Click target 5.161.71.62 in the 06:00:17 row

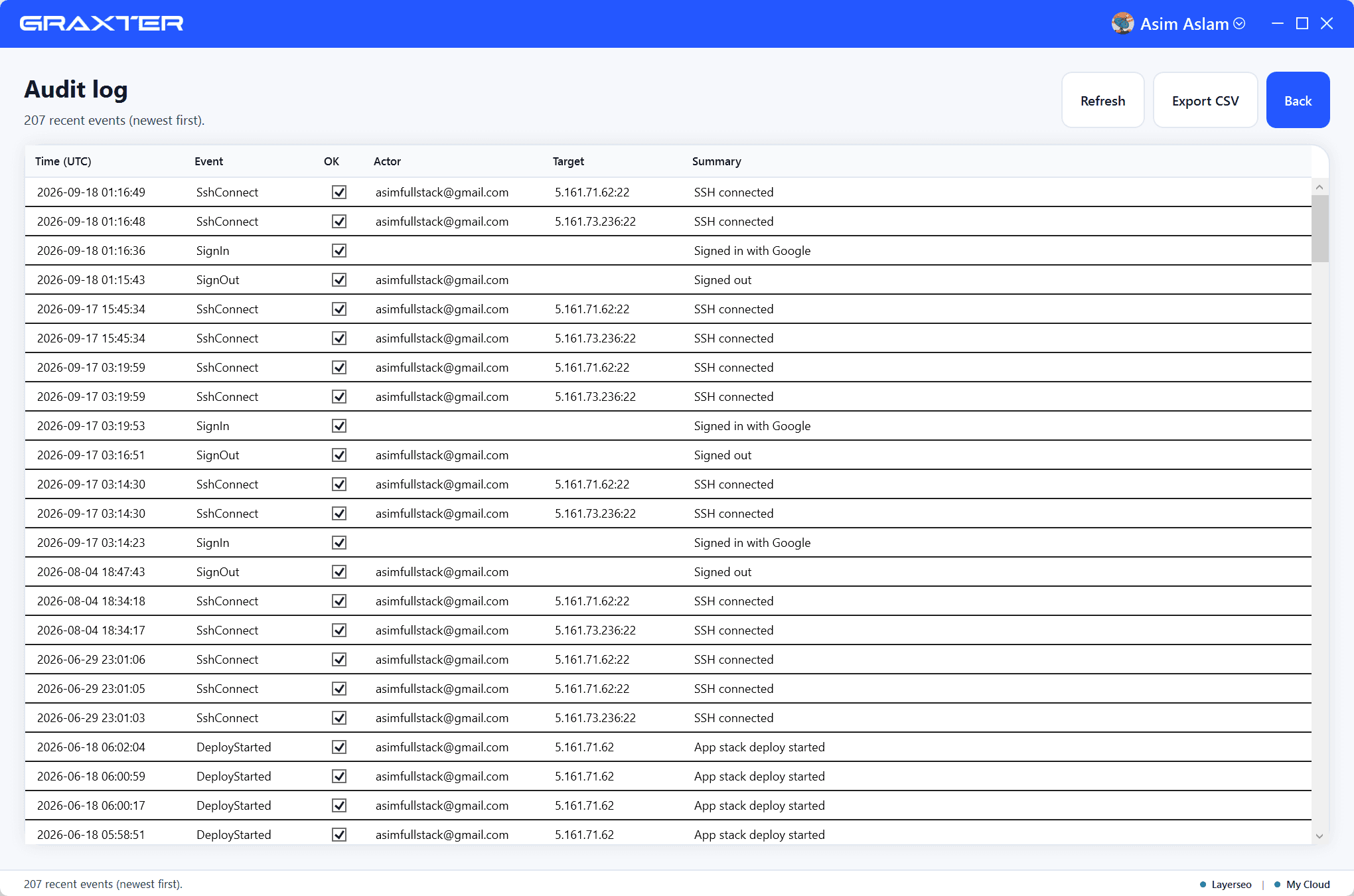click(x=584, y=806)
